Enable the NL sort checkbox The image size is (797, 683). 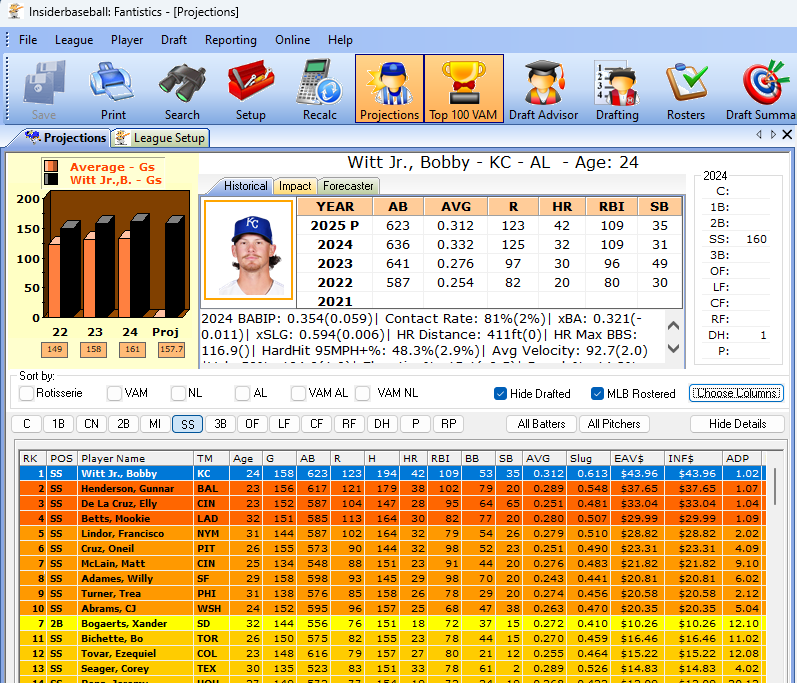[x=178, y=393]
